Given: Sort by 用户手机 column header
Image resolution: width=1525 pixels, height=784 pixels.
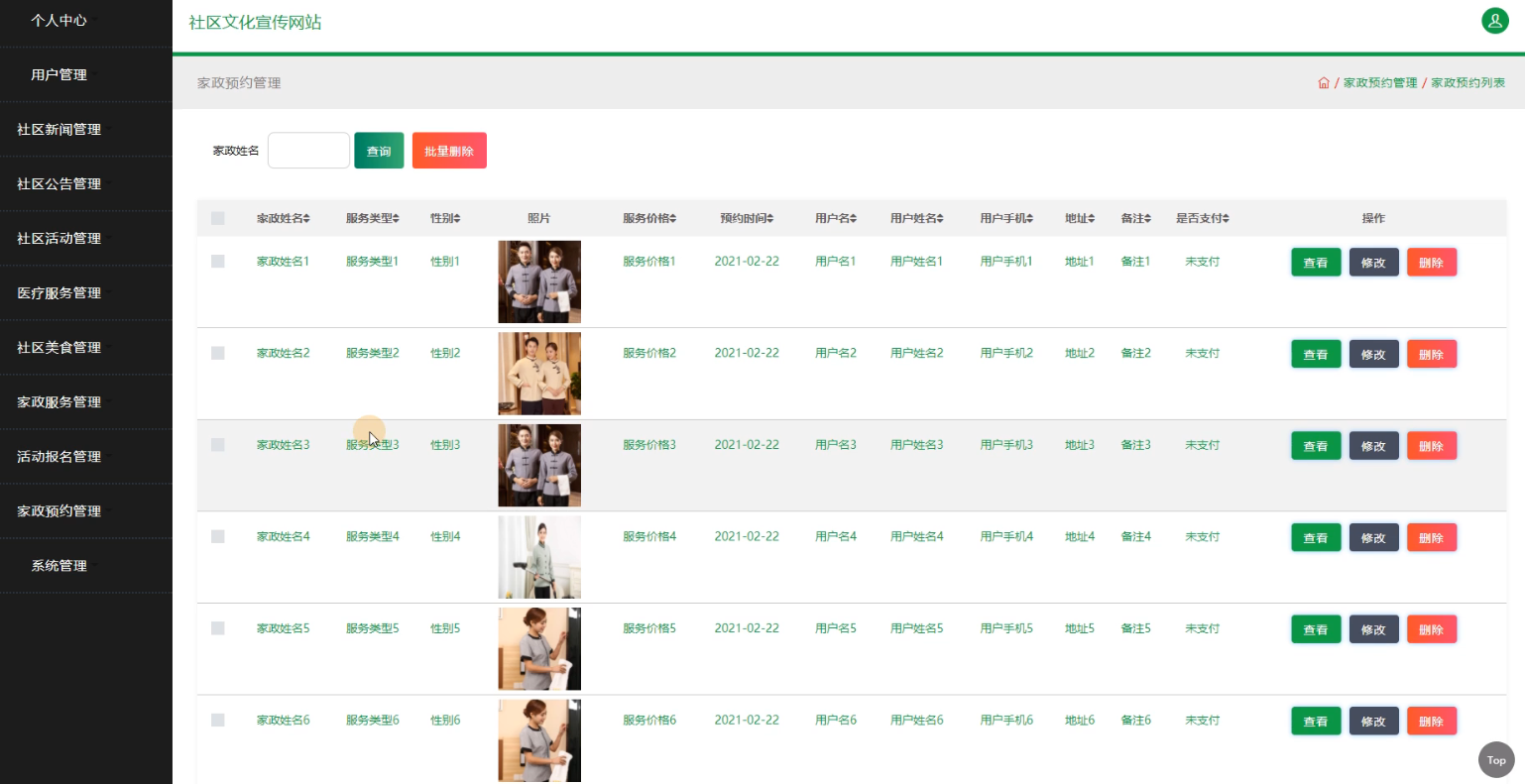Looking at the screenshot, I should [1006, 218].
